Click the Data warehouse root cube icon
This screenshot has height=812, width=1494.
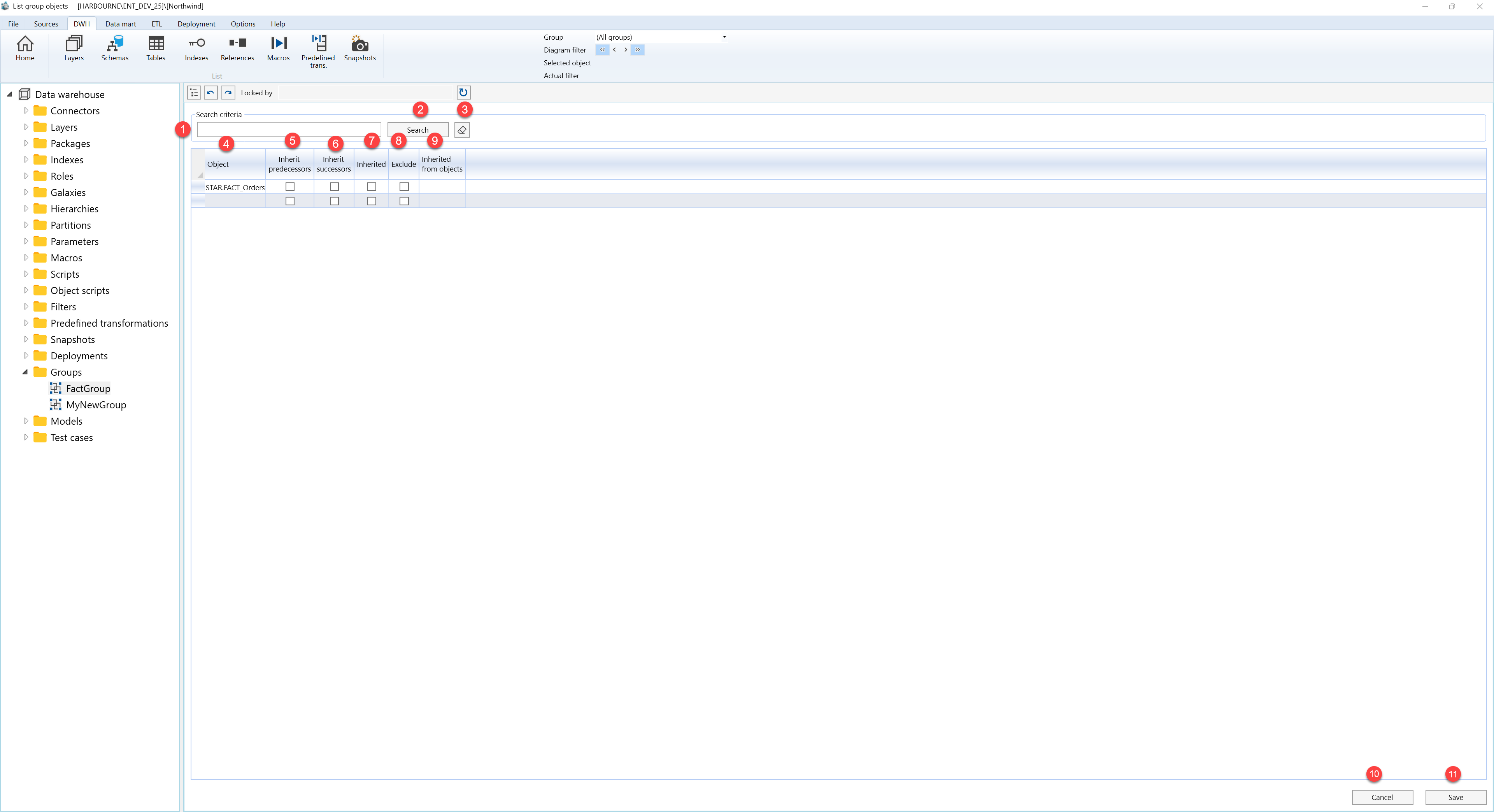25,94
